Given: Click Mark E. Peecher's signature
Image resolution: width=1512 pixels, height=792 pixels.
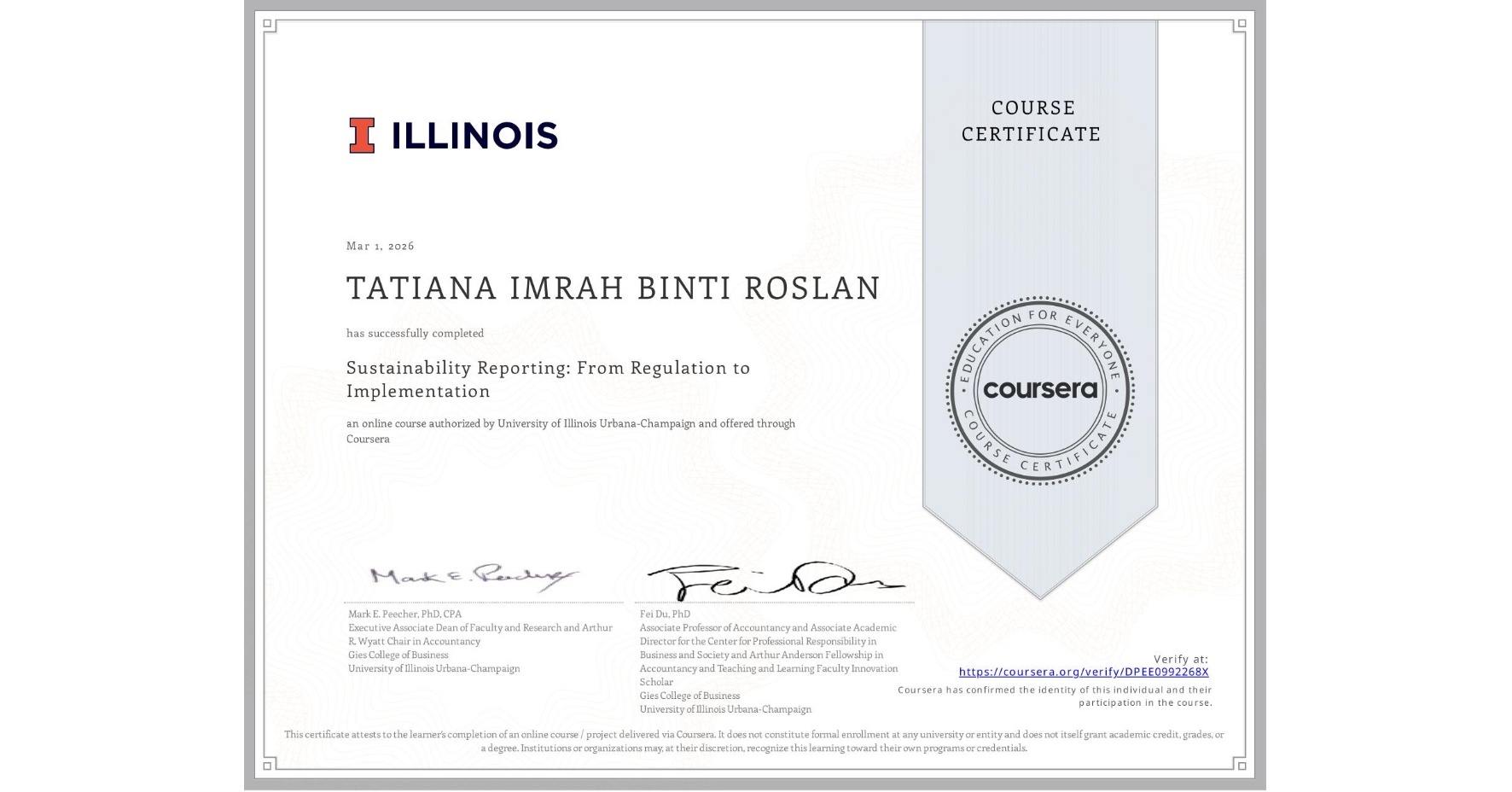Looking at the screenshot, I should (474, 577).
